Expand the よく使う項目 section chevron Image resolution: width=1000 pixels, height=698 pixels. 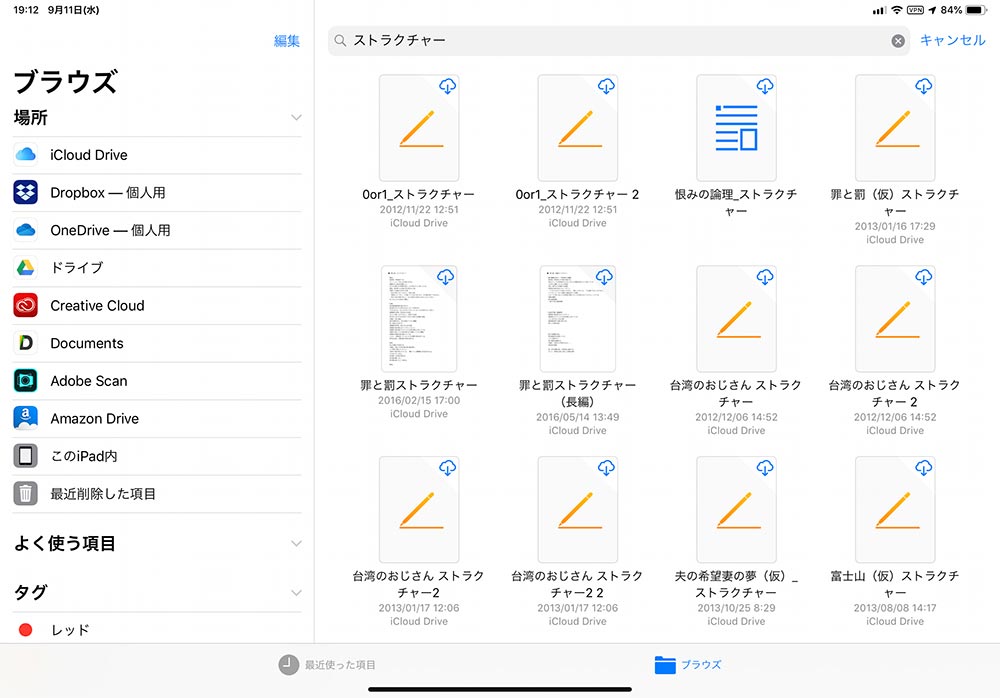[296, 544]
